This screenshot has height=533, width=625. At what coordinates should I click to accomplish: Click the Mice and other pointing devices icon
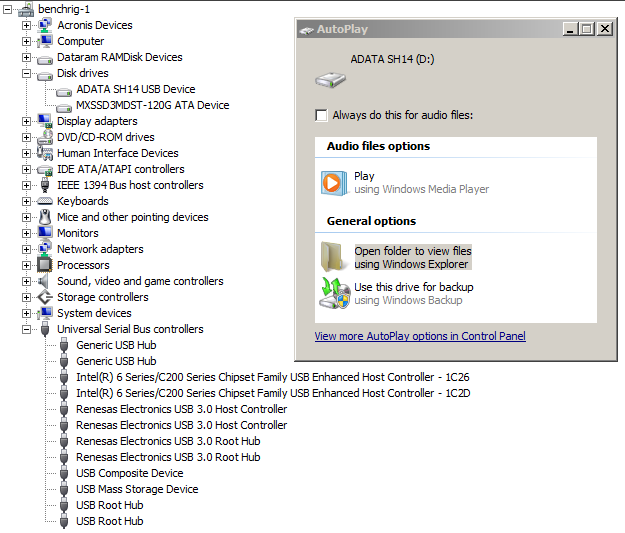(x=45, y=217)
